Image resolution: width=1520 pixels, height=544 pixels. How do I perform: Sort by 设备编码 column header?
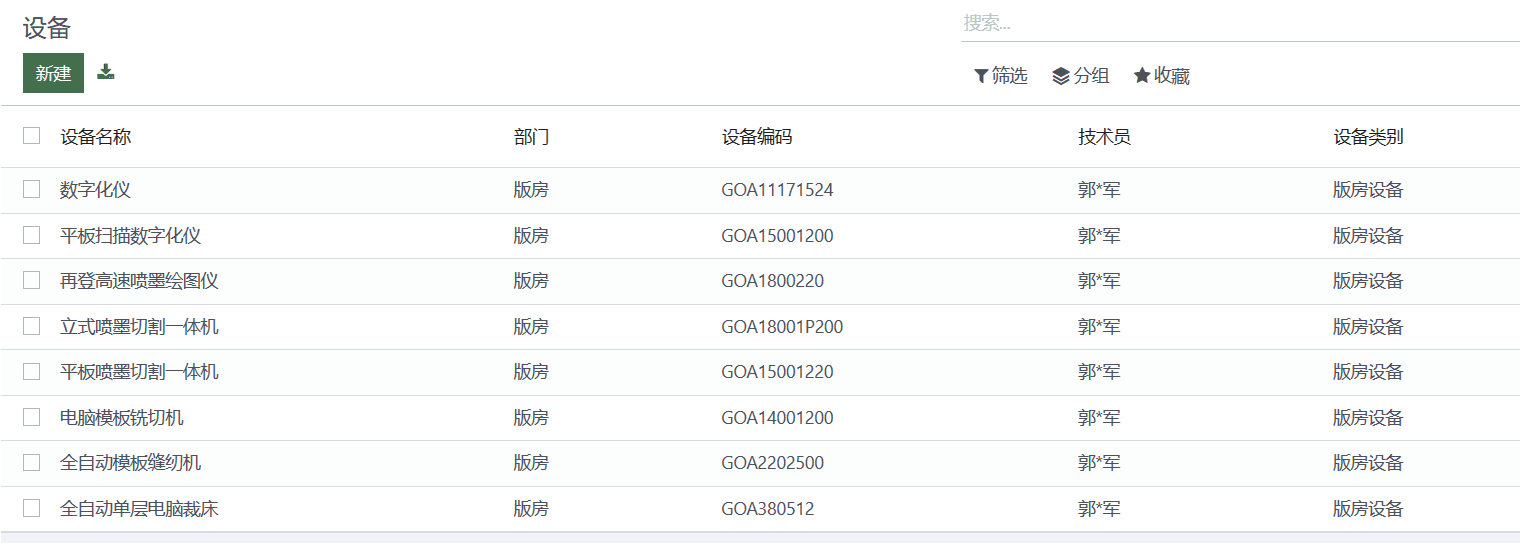click(757, 137)
